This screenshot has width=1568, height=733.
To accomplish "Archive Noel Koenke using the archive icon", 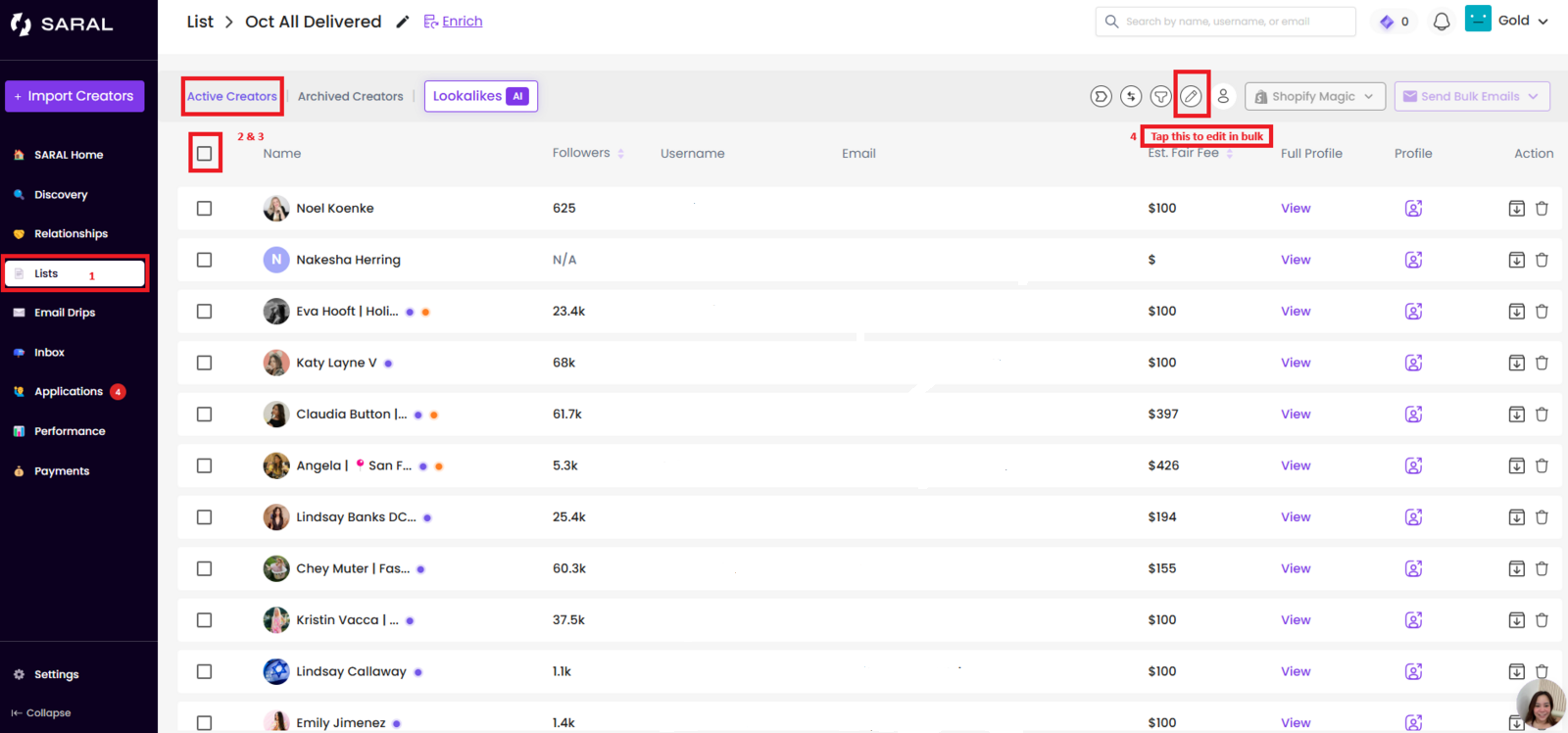I will pyautogui.click(x=1516, y=208).
